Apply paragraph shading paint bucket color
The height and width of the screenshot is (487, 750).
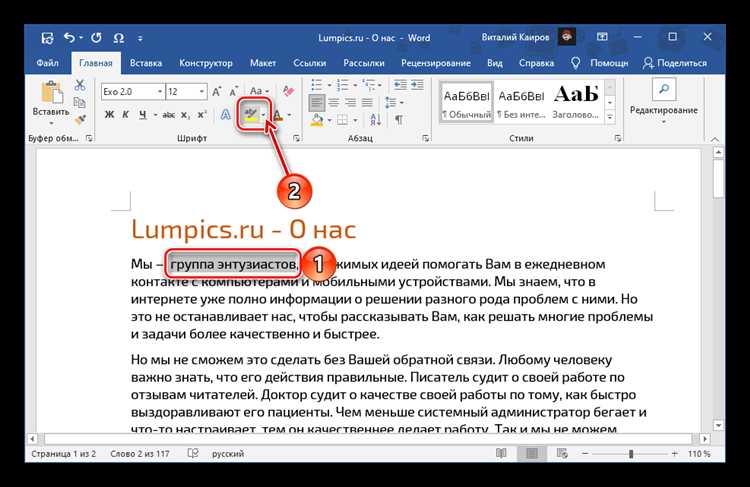(x=317, y=120)
